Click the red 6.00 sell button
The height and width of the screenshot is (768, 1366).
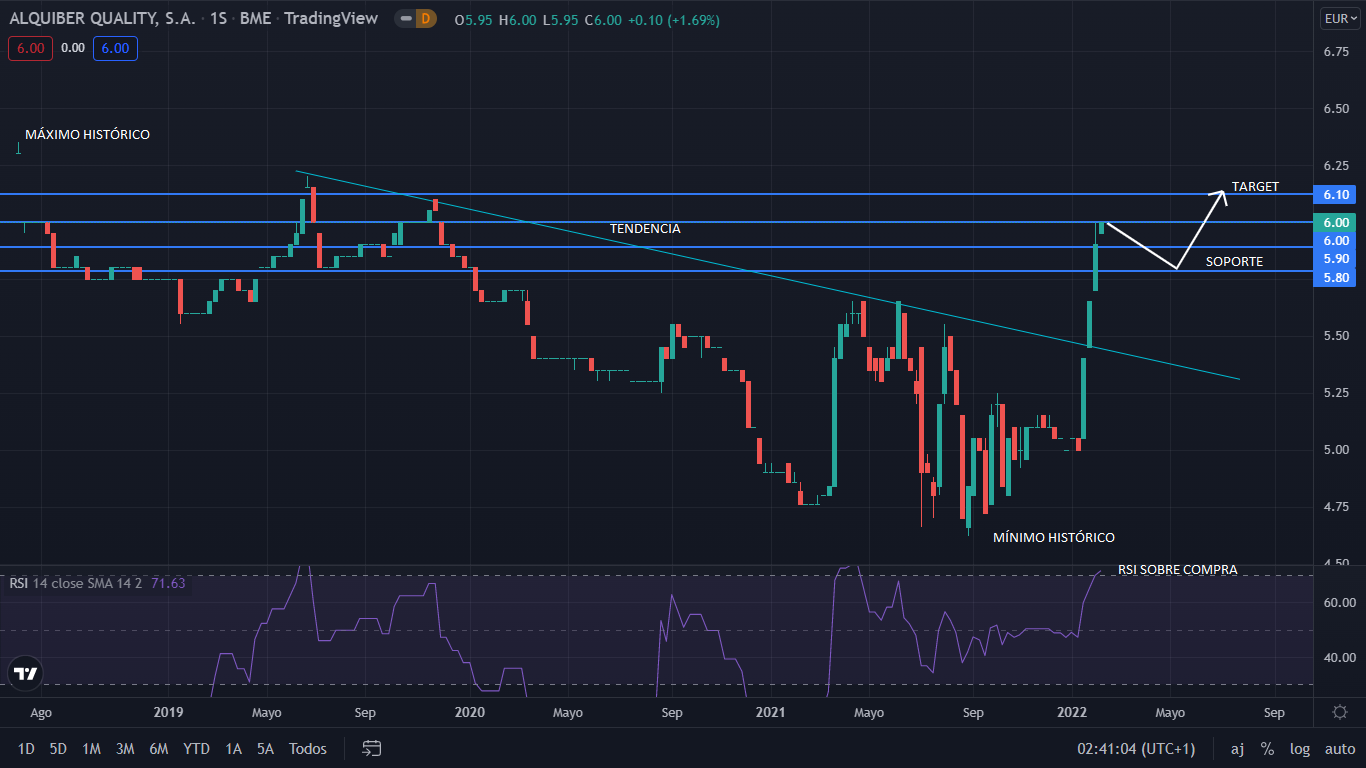coord(30,48)
